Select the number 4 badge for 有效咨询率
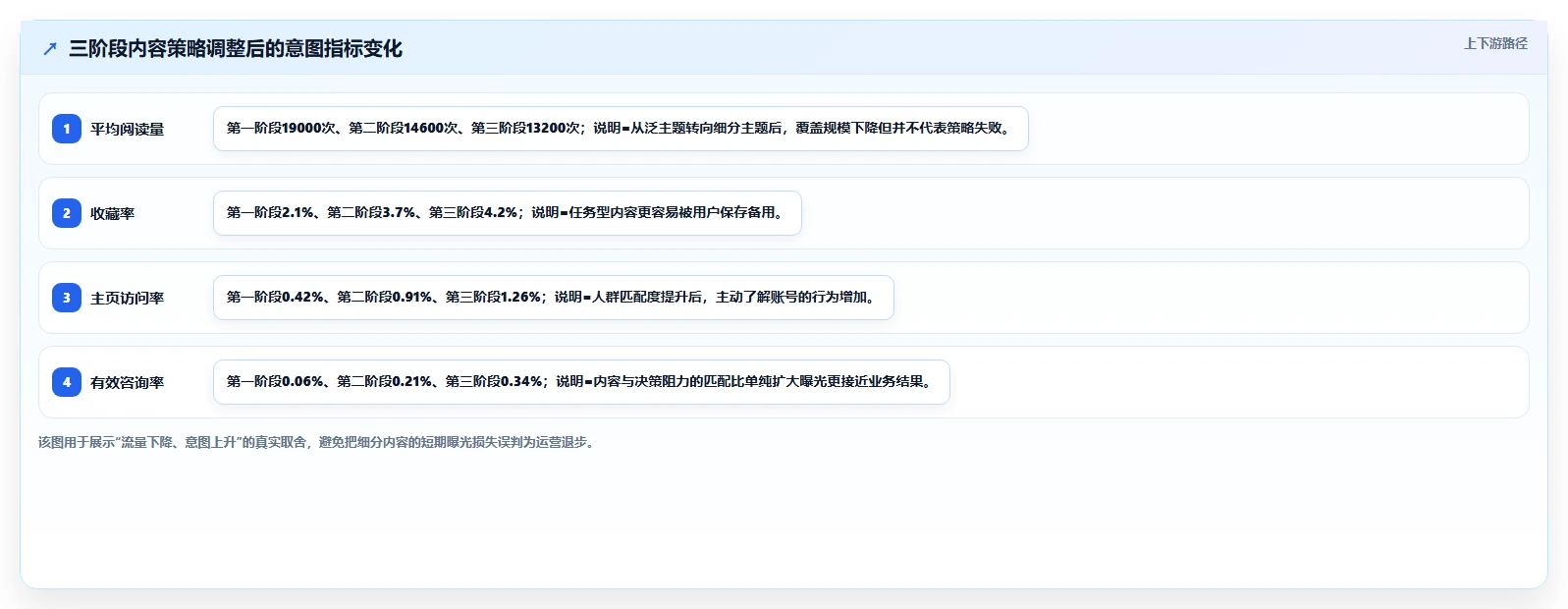The height and width of the screenshot is (609, 1568). tap(67, 382)
